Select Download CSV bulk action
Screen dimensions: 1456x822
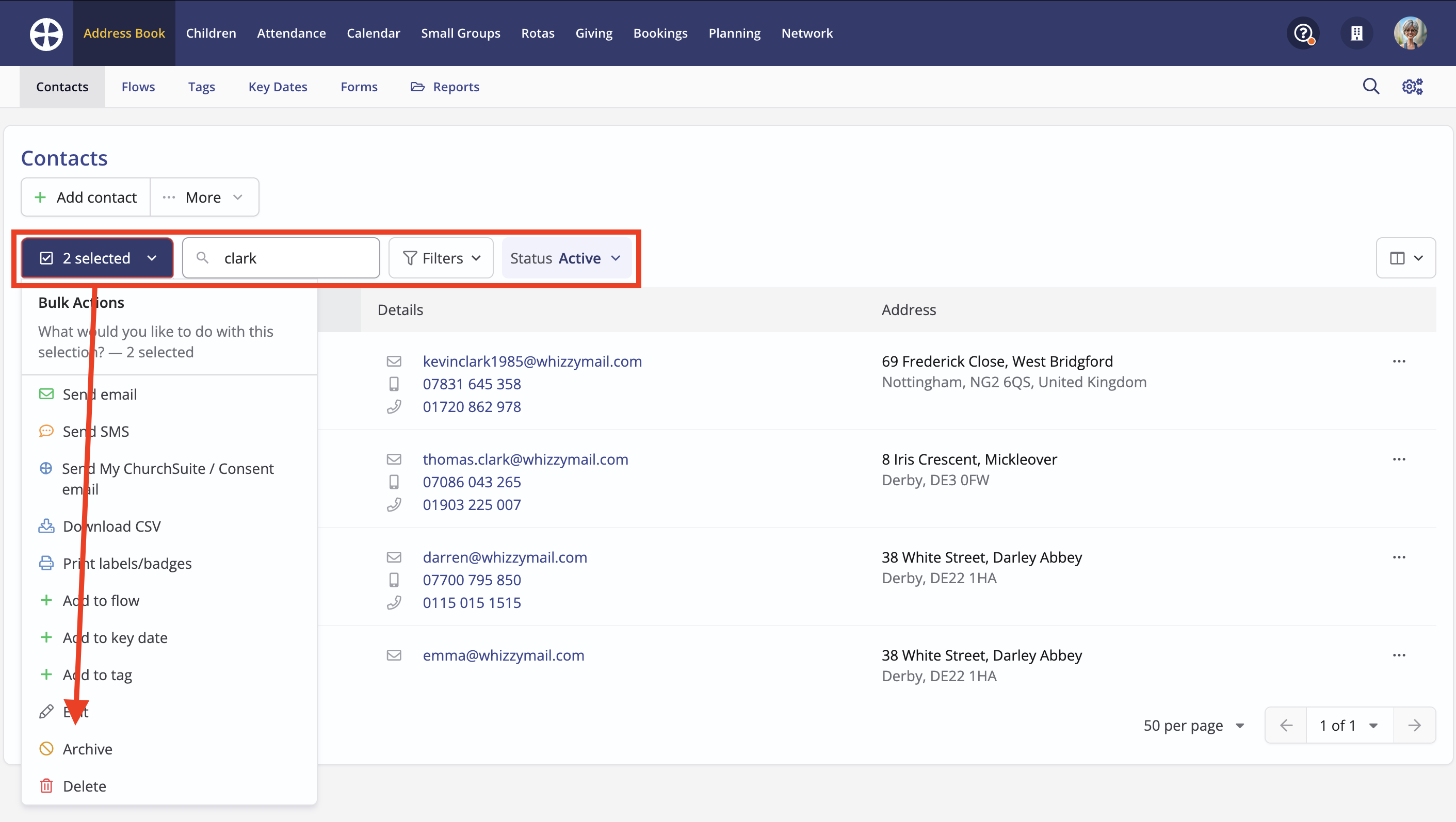[x=169, y=527]
